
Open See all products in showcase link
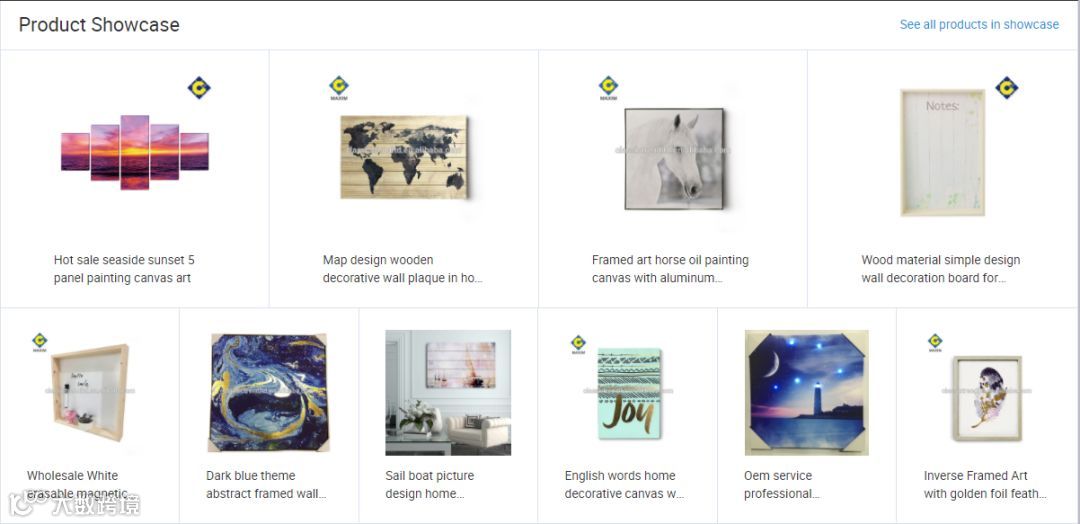click(979, 25)
